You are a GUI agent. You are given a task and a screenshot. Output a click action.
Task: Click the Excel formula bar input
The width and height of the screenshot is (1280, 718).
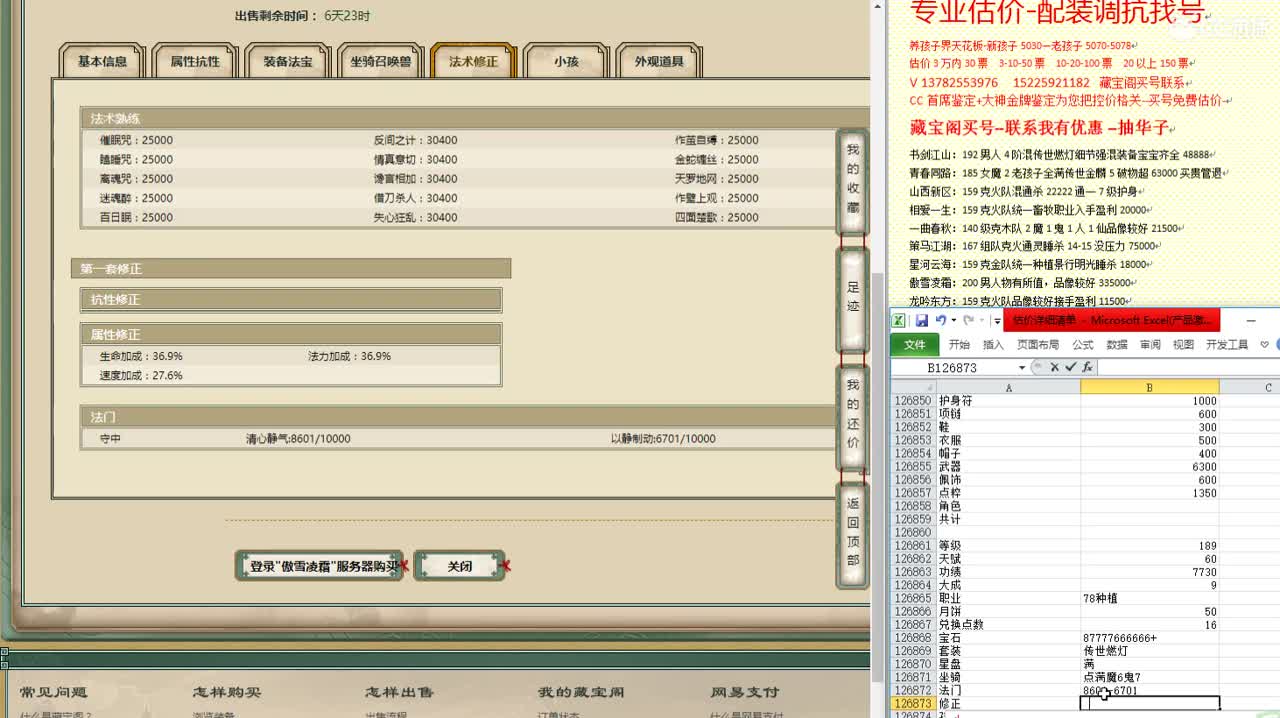coord(1188,367)
